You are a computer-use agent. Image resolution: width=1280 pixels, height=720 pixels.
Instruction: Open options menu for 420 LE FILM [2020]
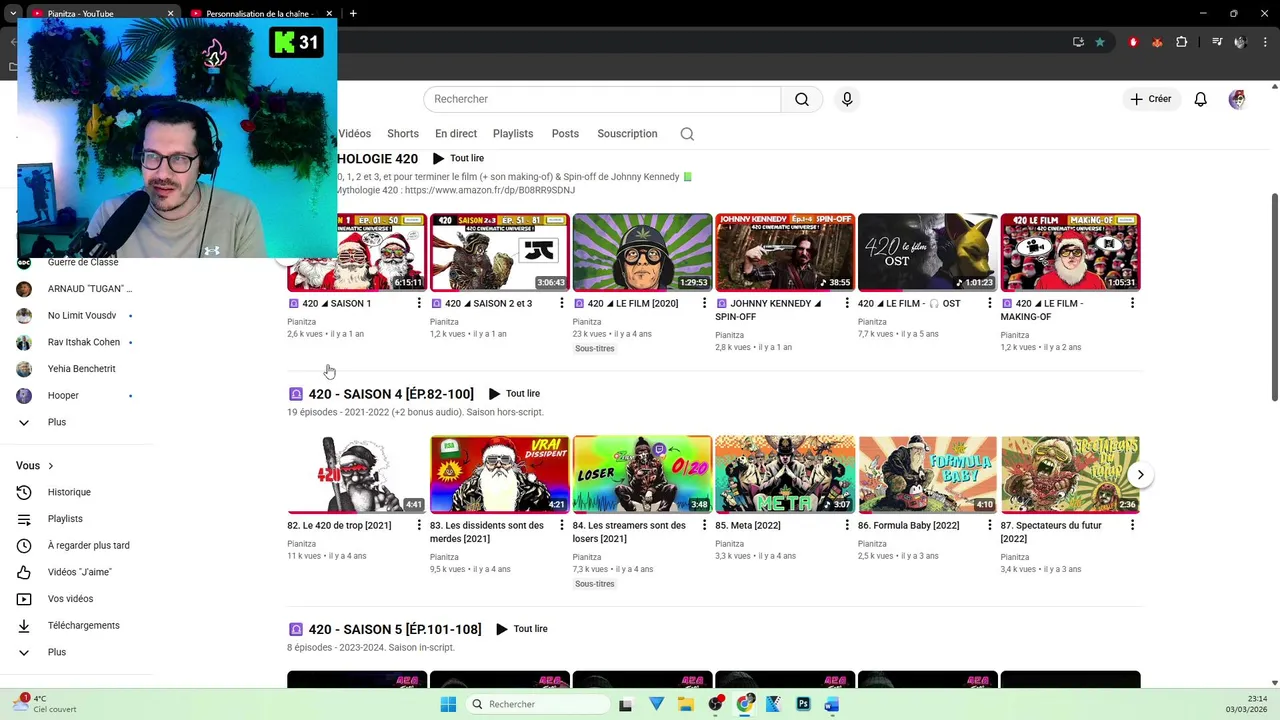(704, 304)
